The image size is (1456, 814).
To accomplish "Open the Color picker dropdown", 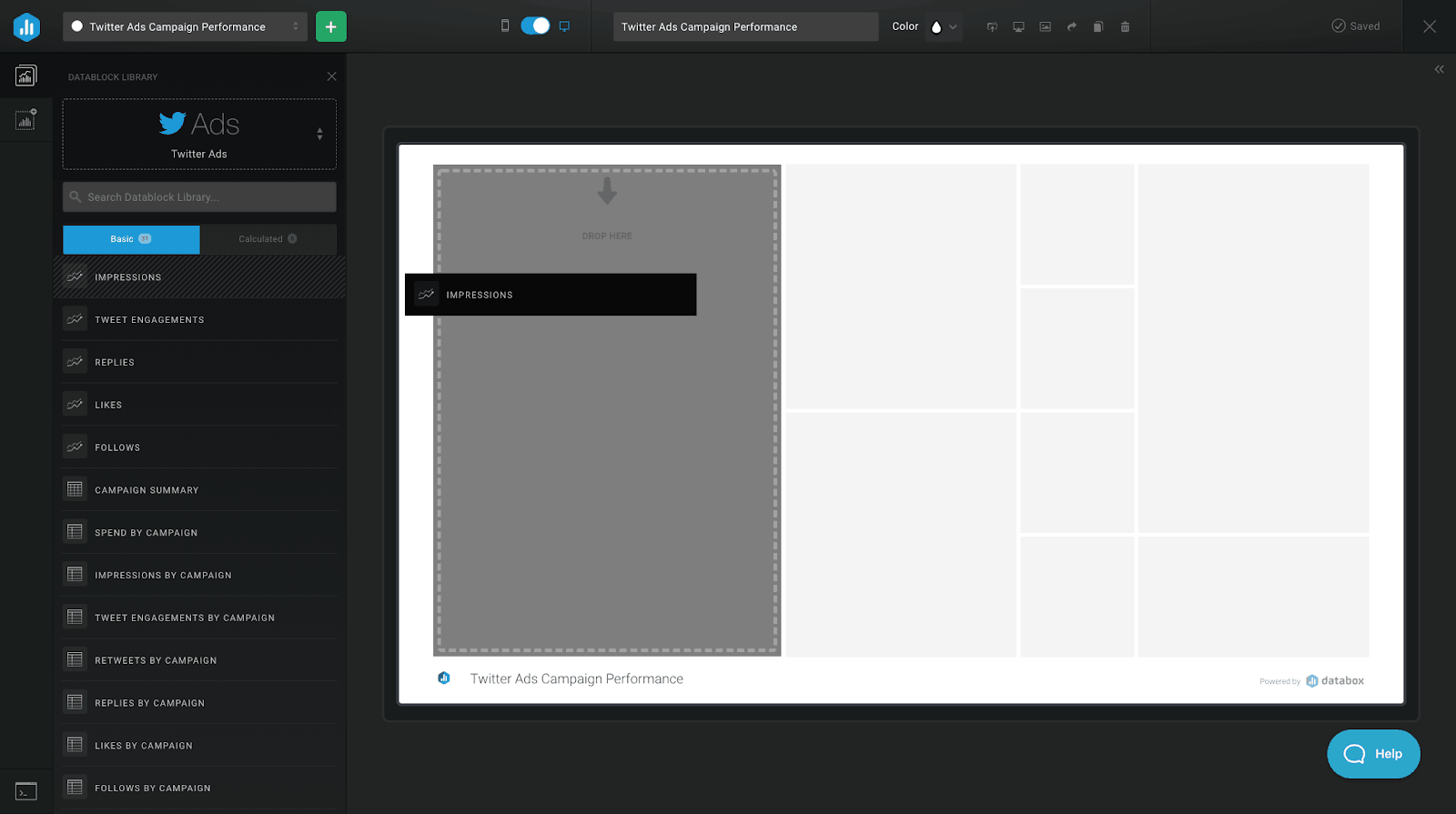I will pyautogui.click(x=943, y=26).
